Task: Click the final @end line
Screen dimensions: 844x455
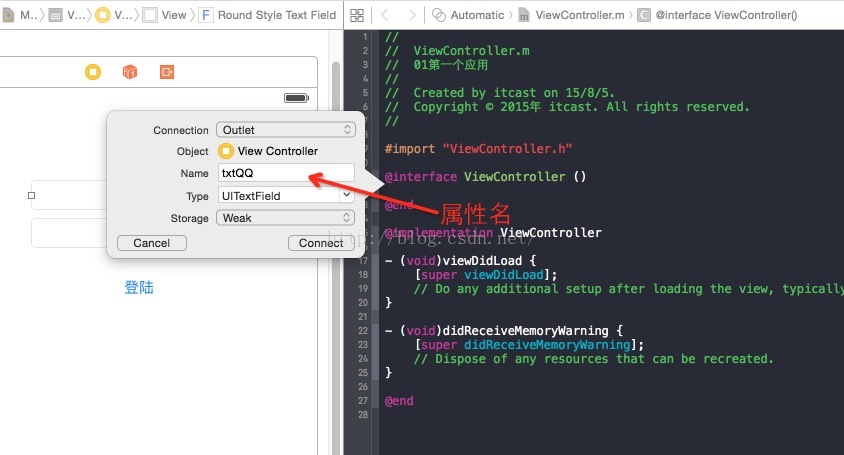Action: point(399,401)
